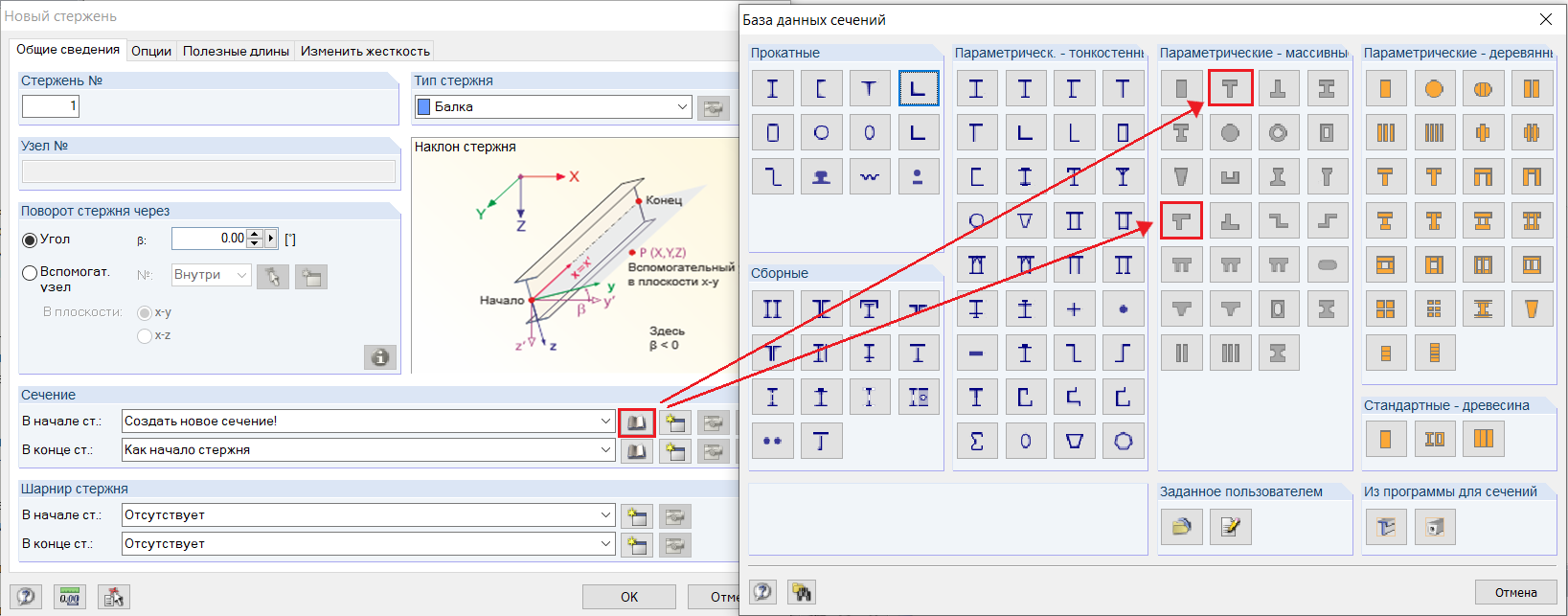Screen dimensions: 1568x616
Task: Choose solid timber circle section
Action: 1434,89
